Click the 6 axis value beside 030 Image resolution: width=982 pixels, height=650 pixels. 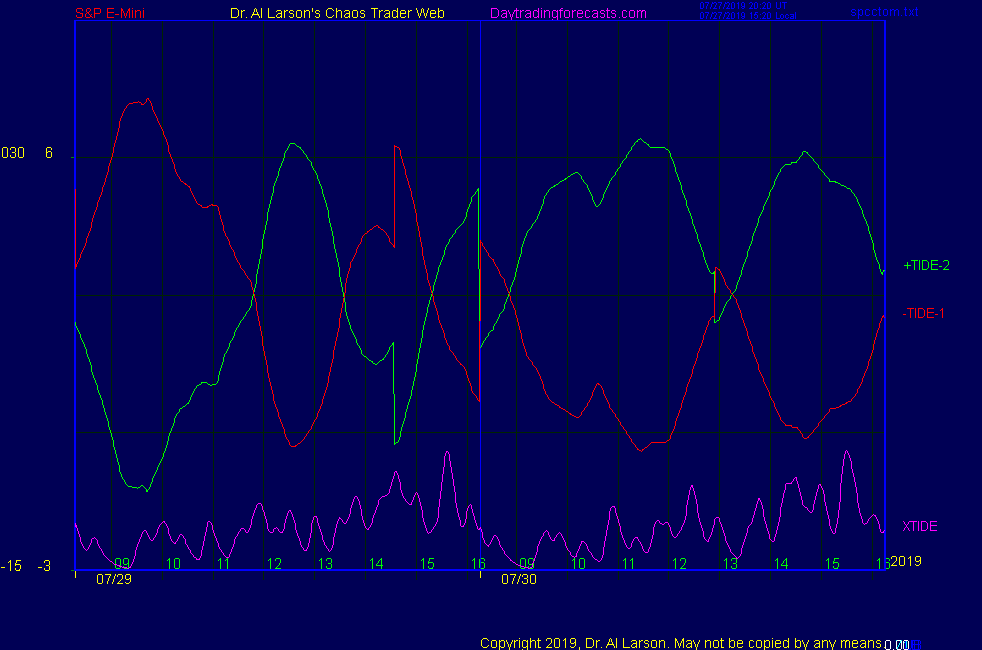click(49, 153)
